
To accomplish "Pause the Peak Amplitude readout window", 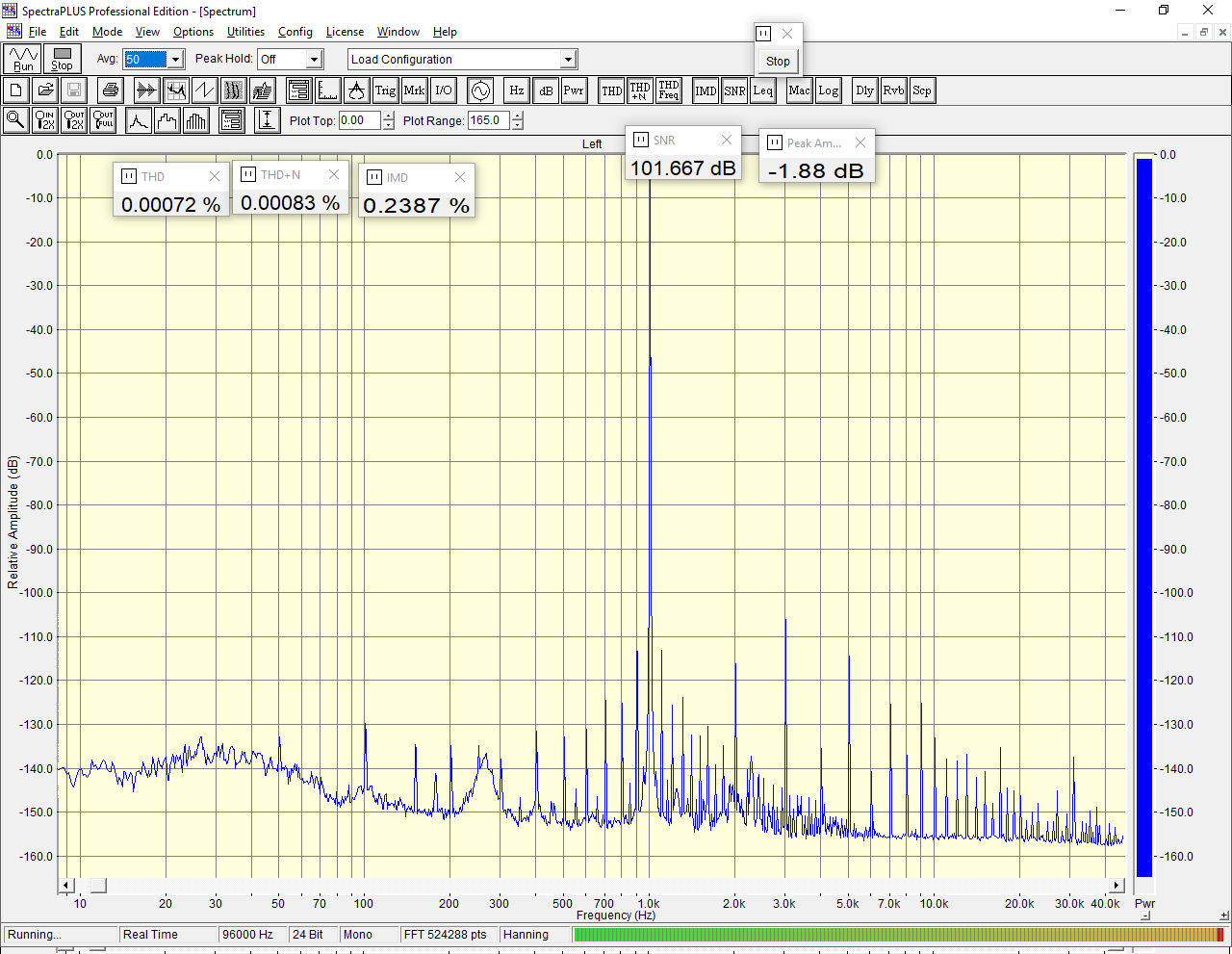I will pos(775,142).
